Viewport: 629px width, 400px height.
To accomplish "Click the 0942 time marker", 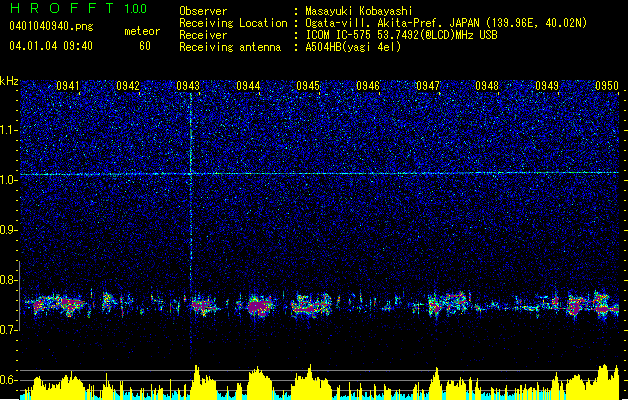I will (128, 85).
